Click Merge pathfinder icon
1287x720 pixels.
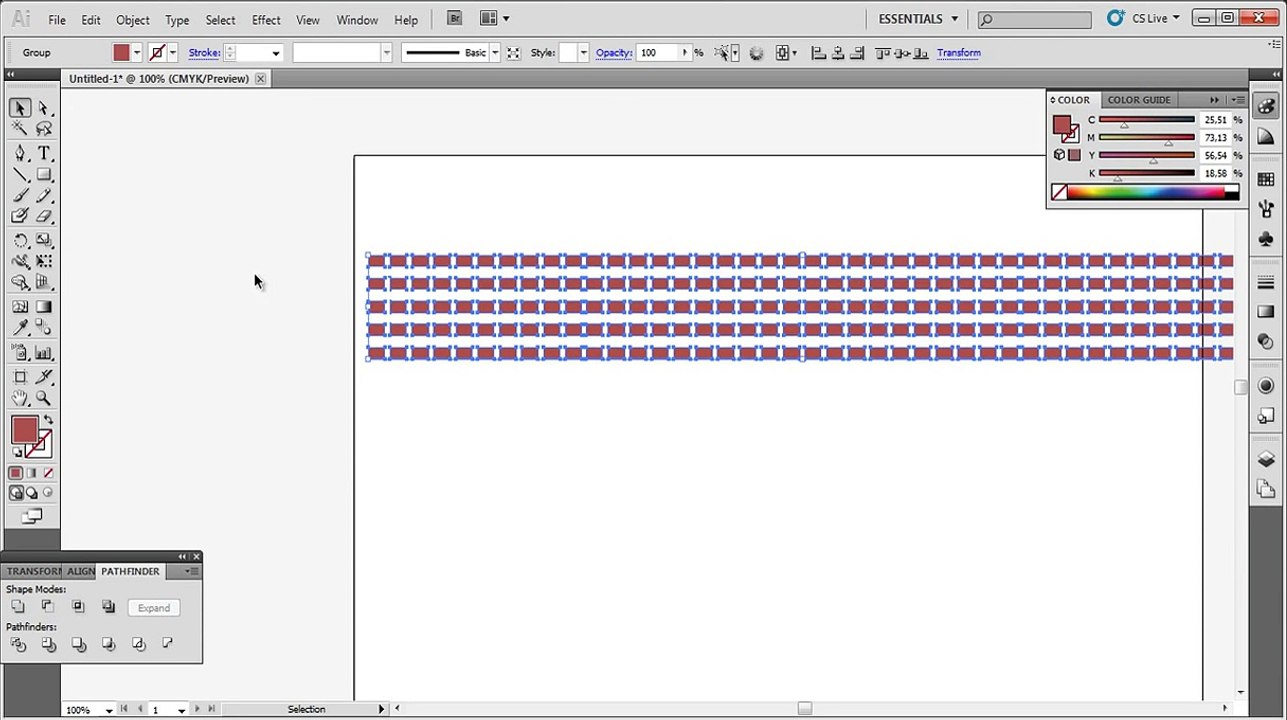[x=78, y=645]
